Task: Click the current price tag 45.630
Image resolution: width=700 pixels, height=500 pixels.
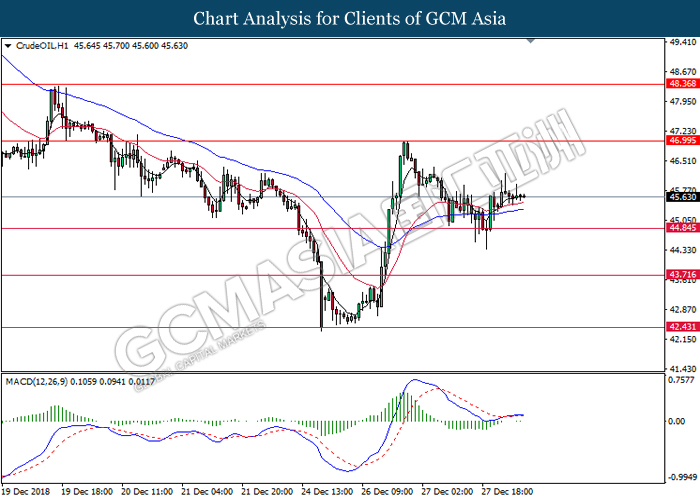Action: pyautogui.click(x=682, y=197)
